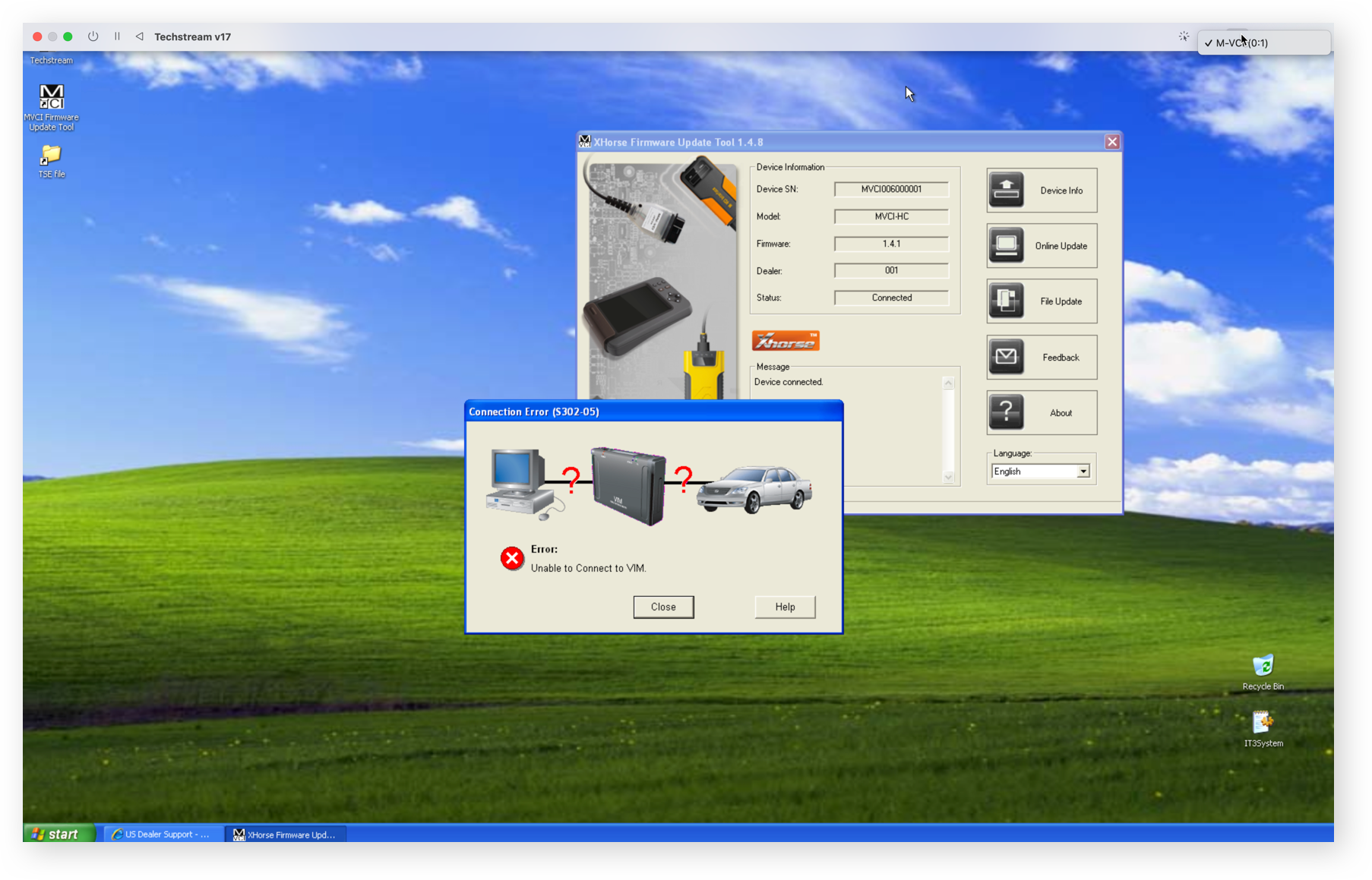The image size is (1372, 880).
Task: Close the Connection Error dialog
Action: click(663, 607)
